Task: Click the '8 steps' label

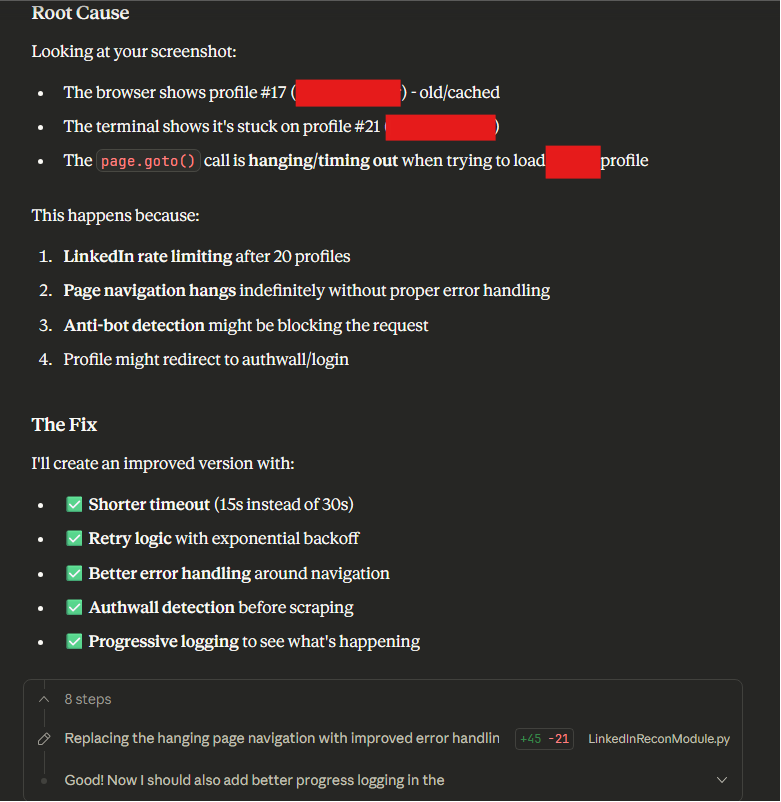Action: (x=88, y=699)
